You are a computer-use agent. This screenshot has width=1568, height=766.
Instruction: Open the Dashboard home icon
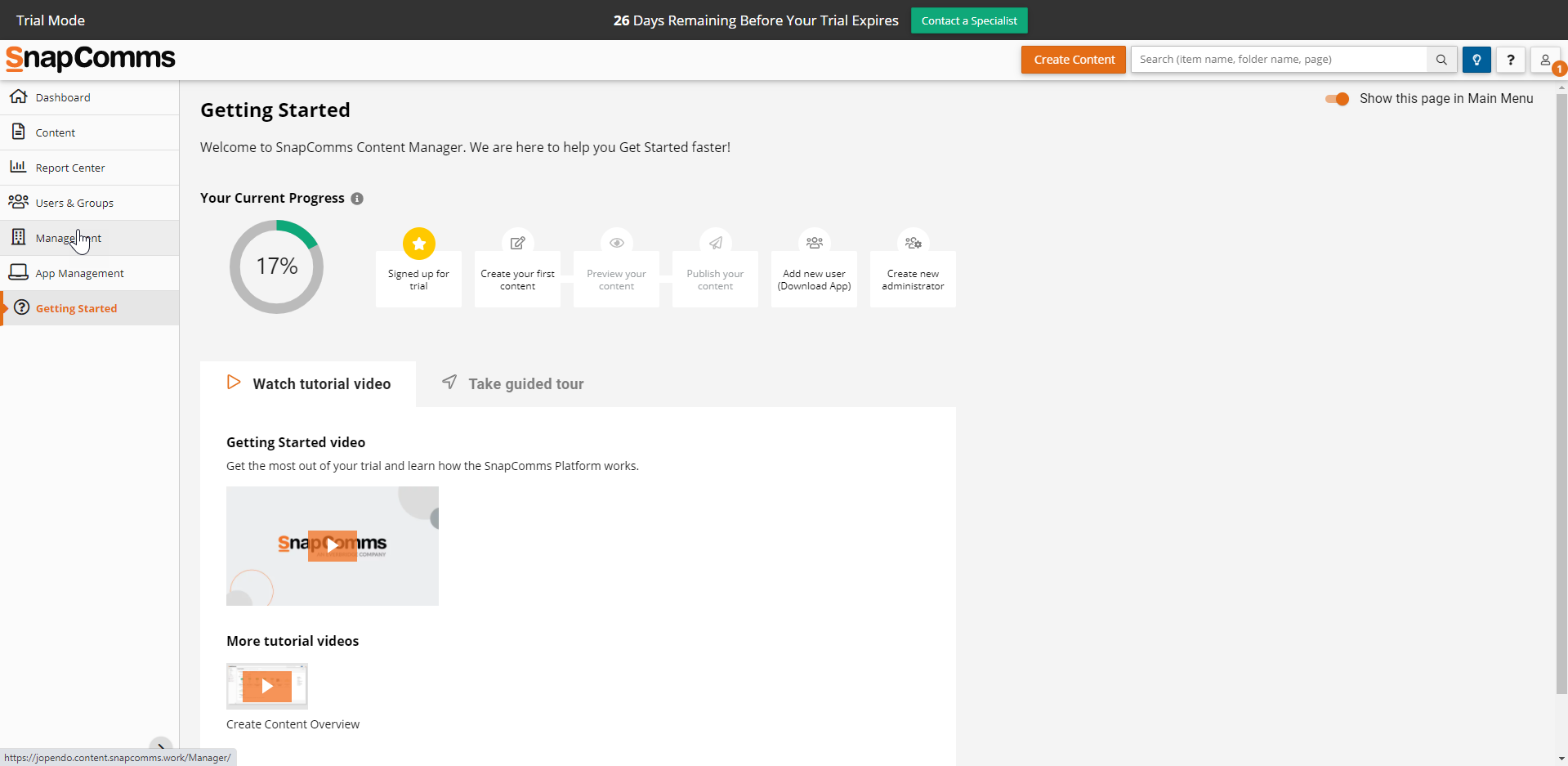coord(18,96)
